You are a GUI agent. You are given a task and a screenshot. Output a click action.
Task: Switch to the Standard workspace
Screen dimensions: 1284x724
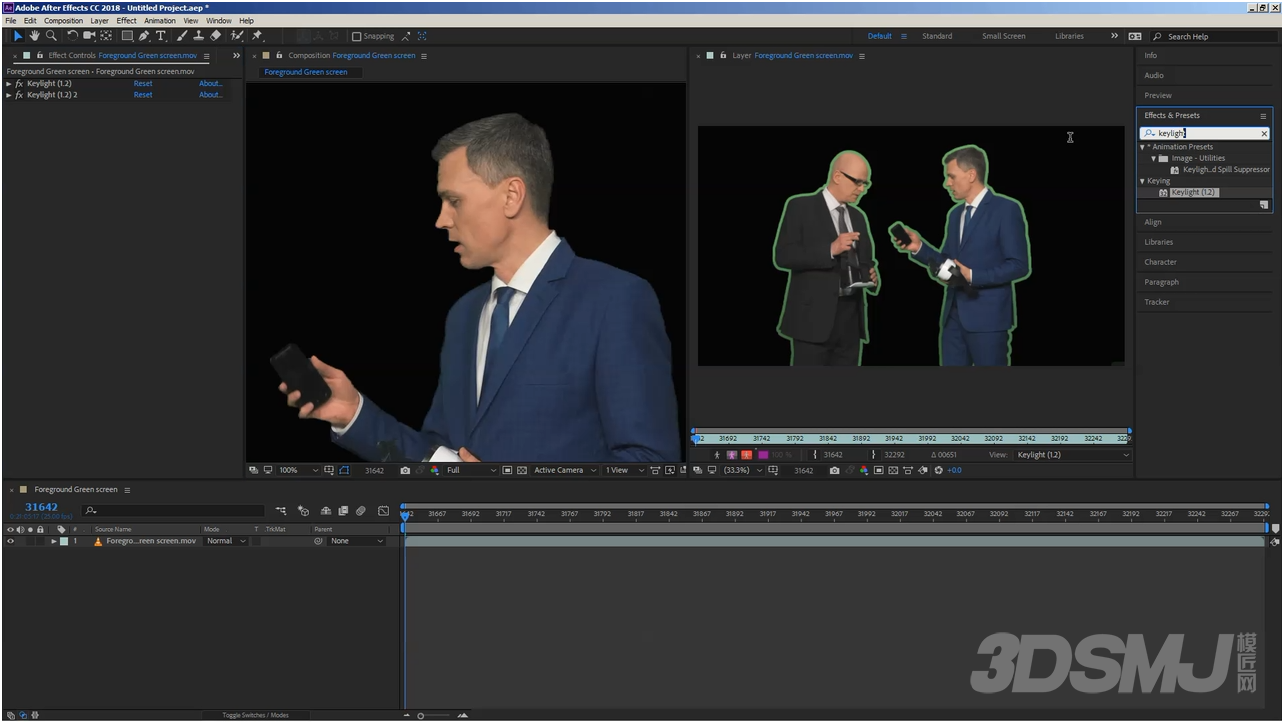[x=937, y=36]
